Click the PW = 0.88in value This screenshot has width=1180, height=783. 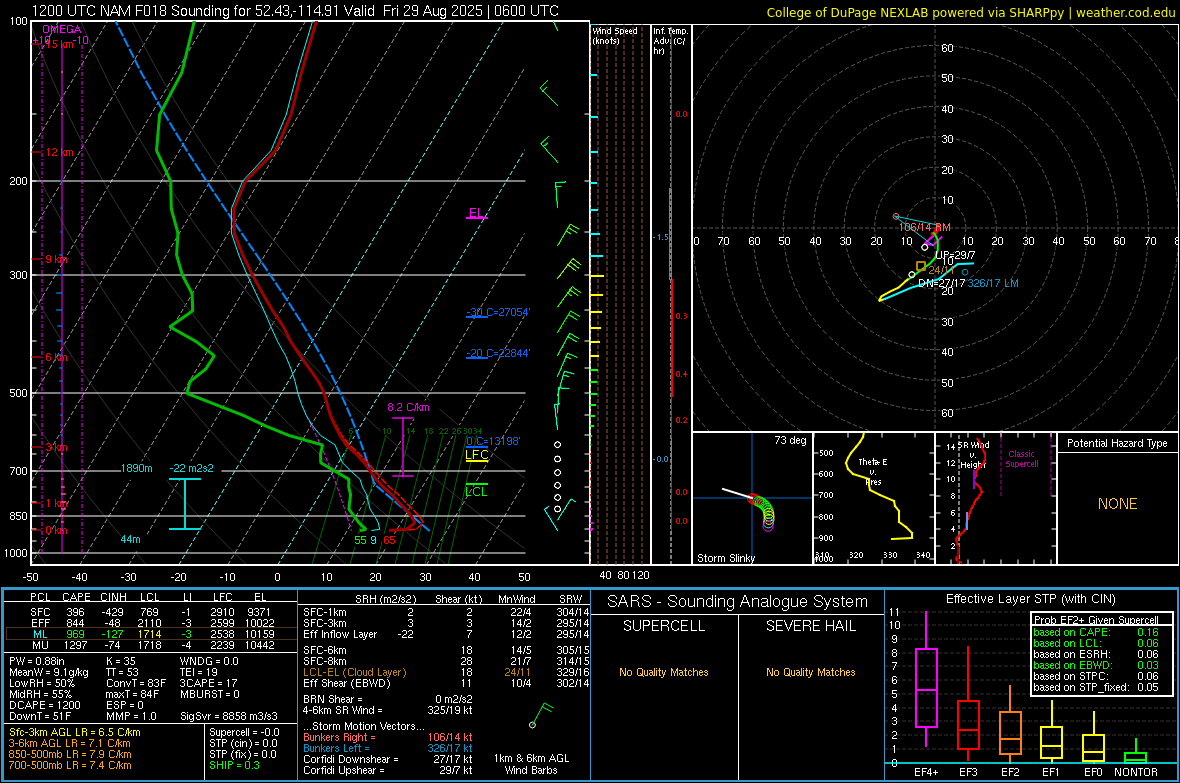click(x=37, y=661)
